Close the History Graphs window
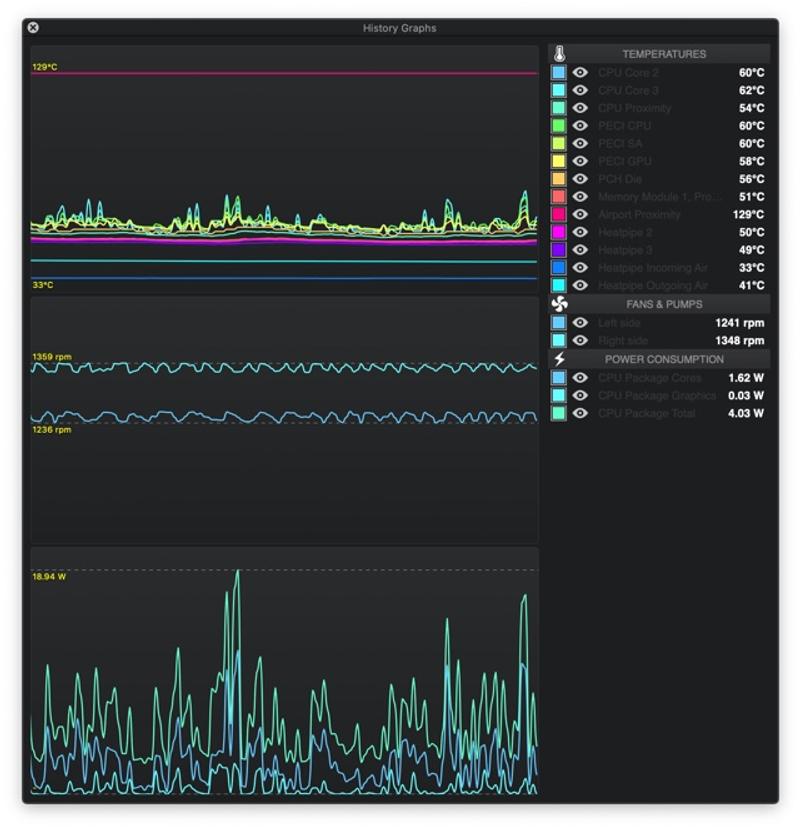This screenshot has height=829, width=800. point(33,28)
